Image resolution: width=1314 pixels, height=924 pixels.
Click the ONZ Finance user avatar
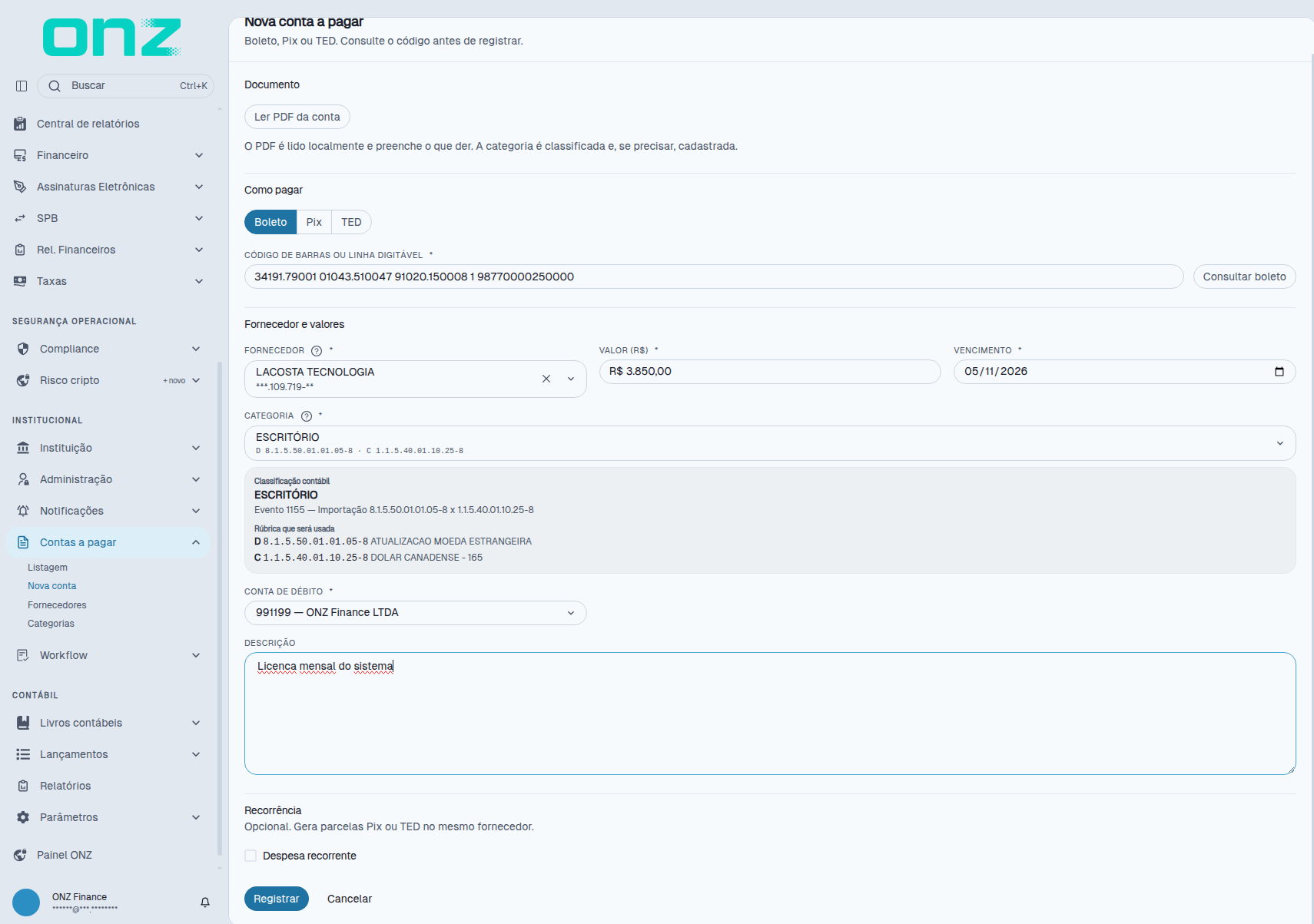click(x=26, y=902)
